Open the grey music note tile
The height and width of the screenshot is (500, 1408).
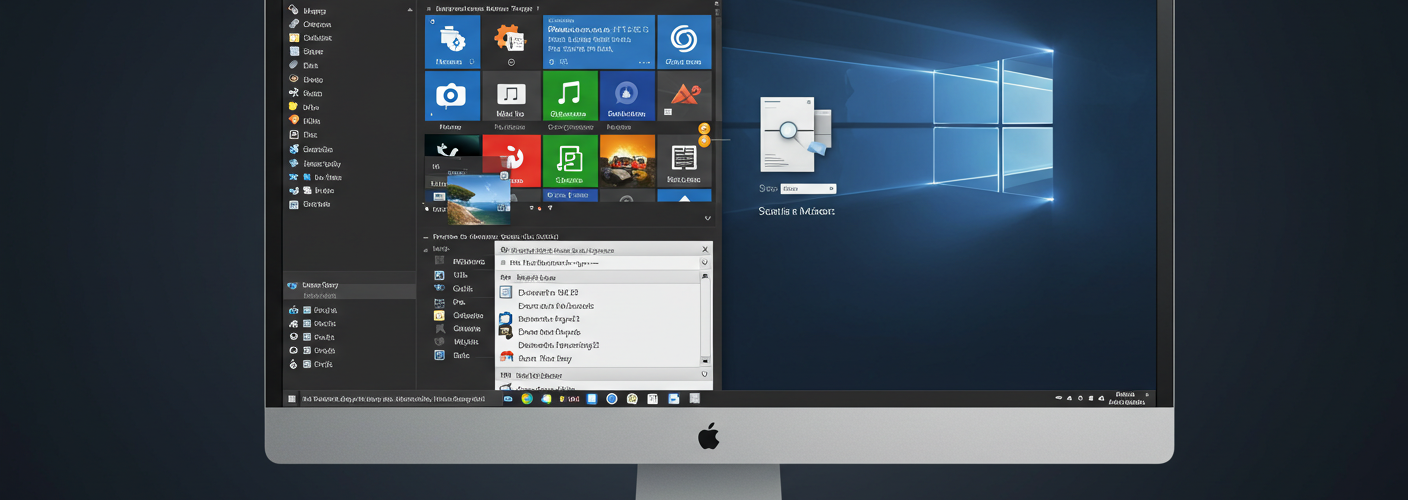point(511,96)
